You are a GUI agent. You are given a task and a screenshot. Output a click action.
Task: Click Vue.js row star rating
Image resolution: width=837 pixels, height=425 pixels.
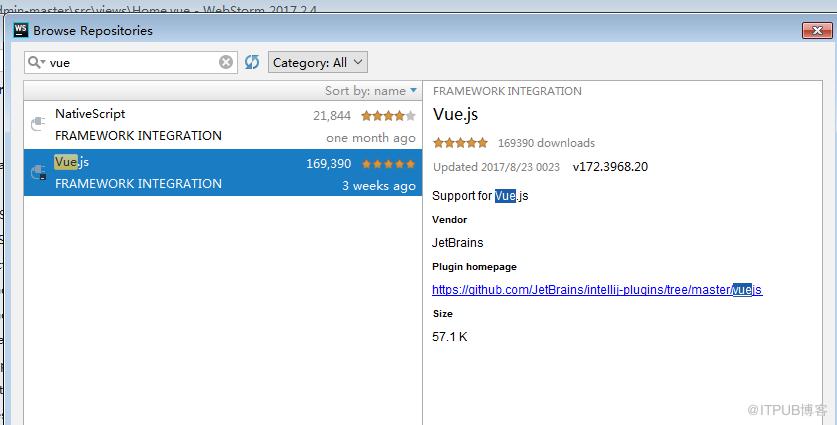point(388,164)
